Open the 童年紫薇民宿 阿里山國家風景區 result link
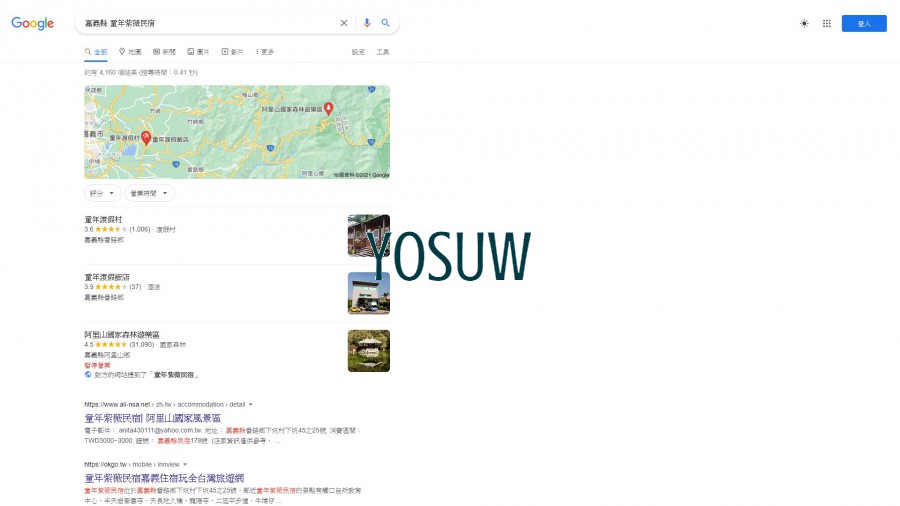900x506 pixels. click(153, 418)
